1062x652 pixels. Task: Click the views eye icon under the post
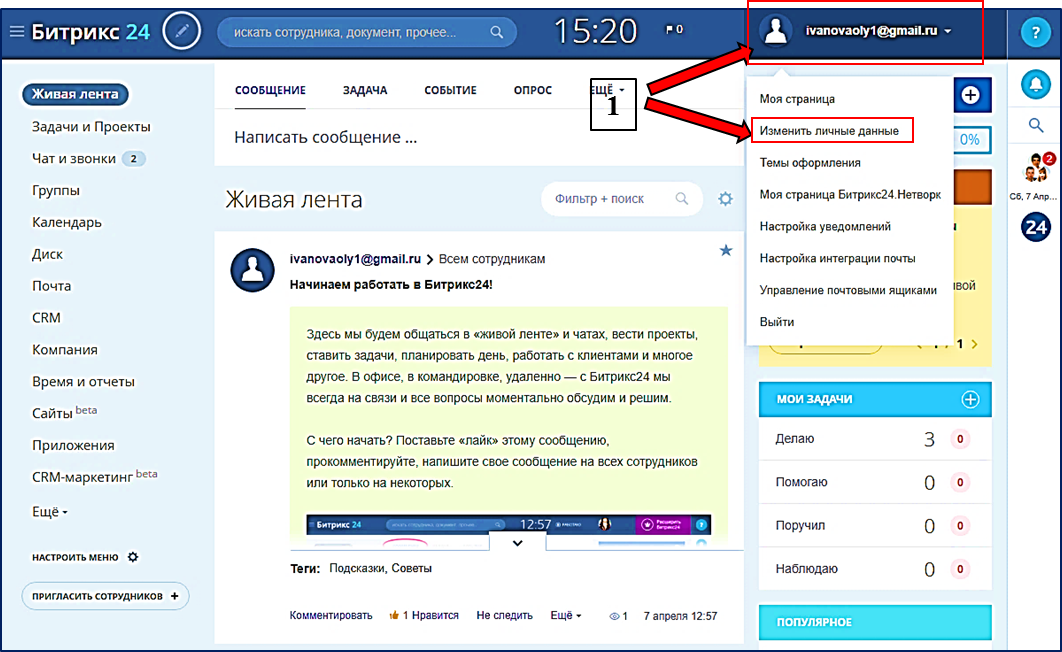(614, 616)
